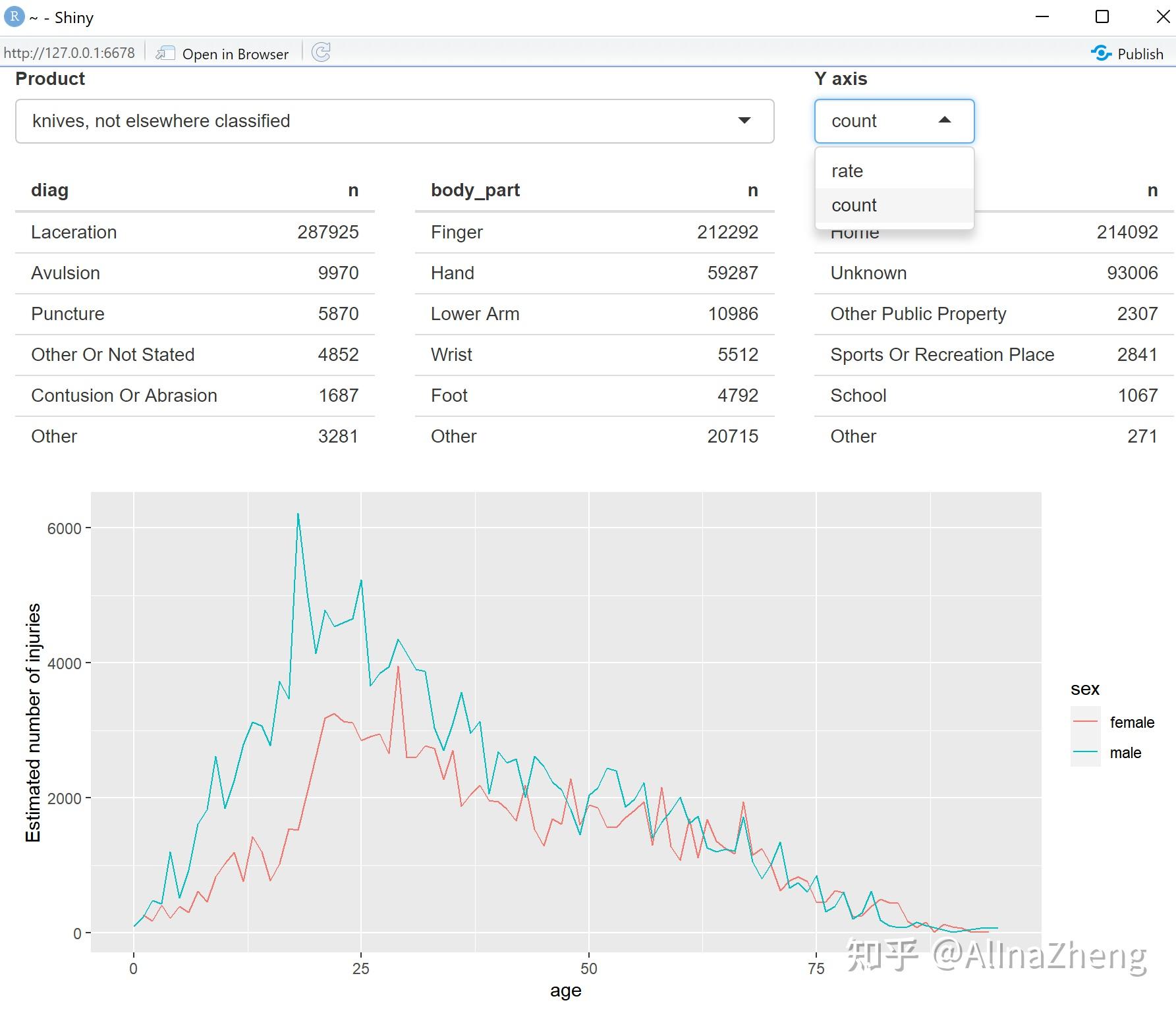Click the Product dropdown arrow
The height and width of the screenshot is (1009, 1176).
coord(744,121)
